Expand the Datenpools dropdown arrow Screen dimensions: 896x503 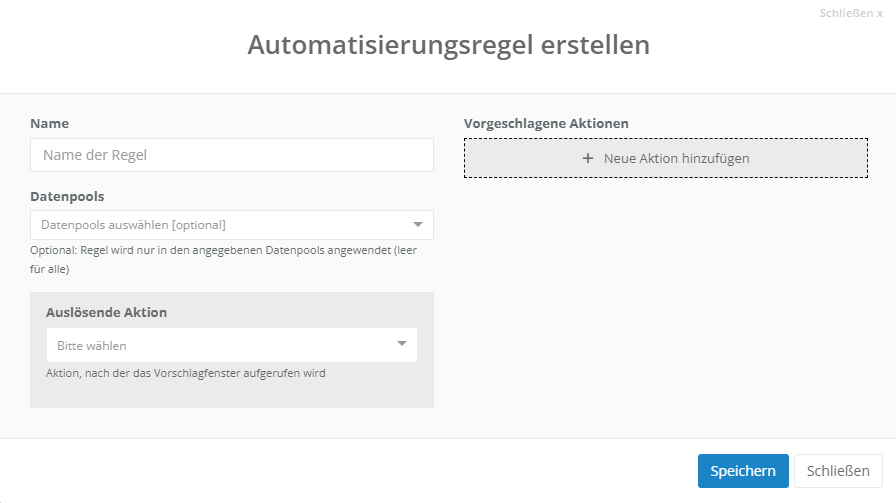pyautogui.click(x=418, y=224)
